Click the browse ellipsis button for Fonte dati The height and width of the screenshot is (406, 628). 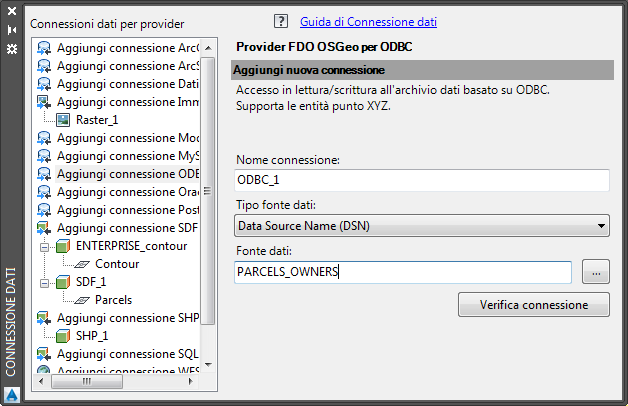[x=595, y=272]
